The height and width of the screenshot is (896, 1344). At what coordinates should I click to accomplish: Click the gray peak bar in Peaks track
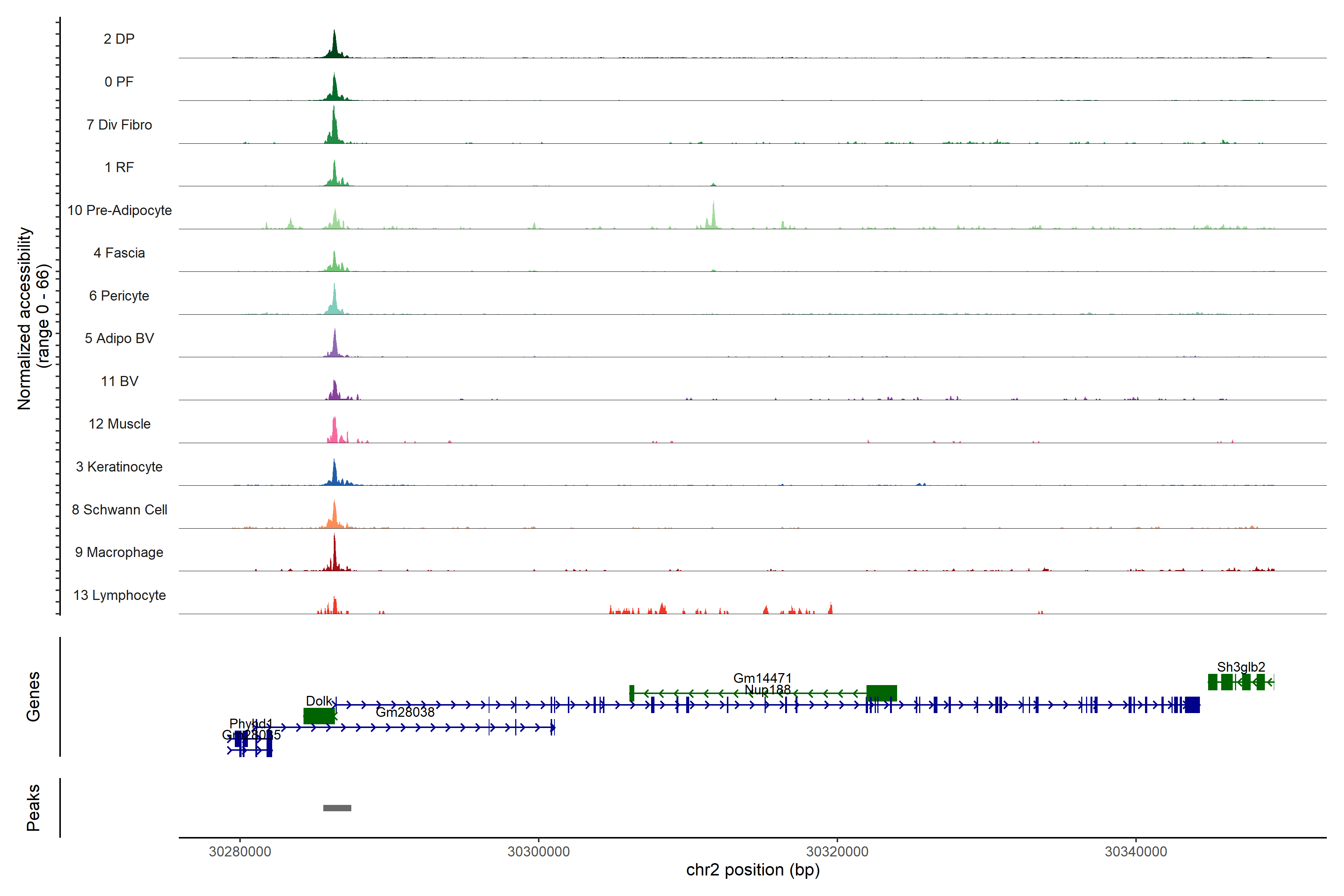point(337,808)
